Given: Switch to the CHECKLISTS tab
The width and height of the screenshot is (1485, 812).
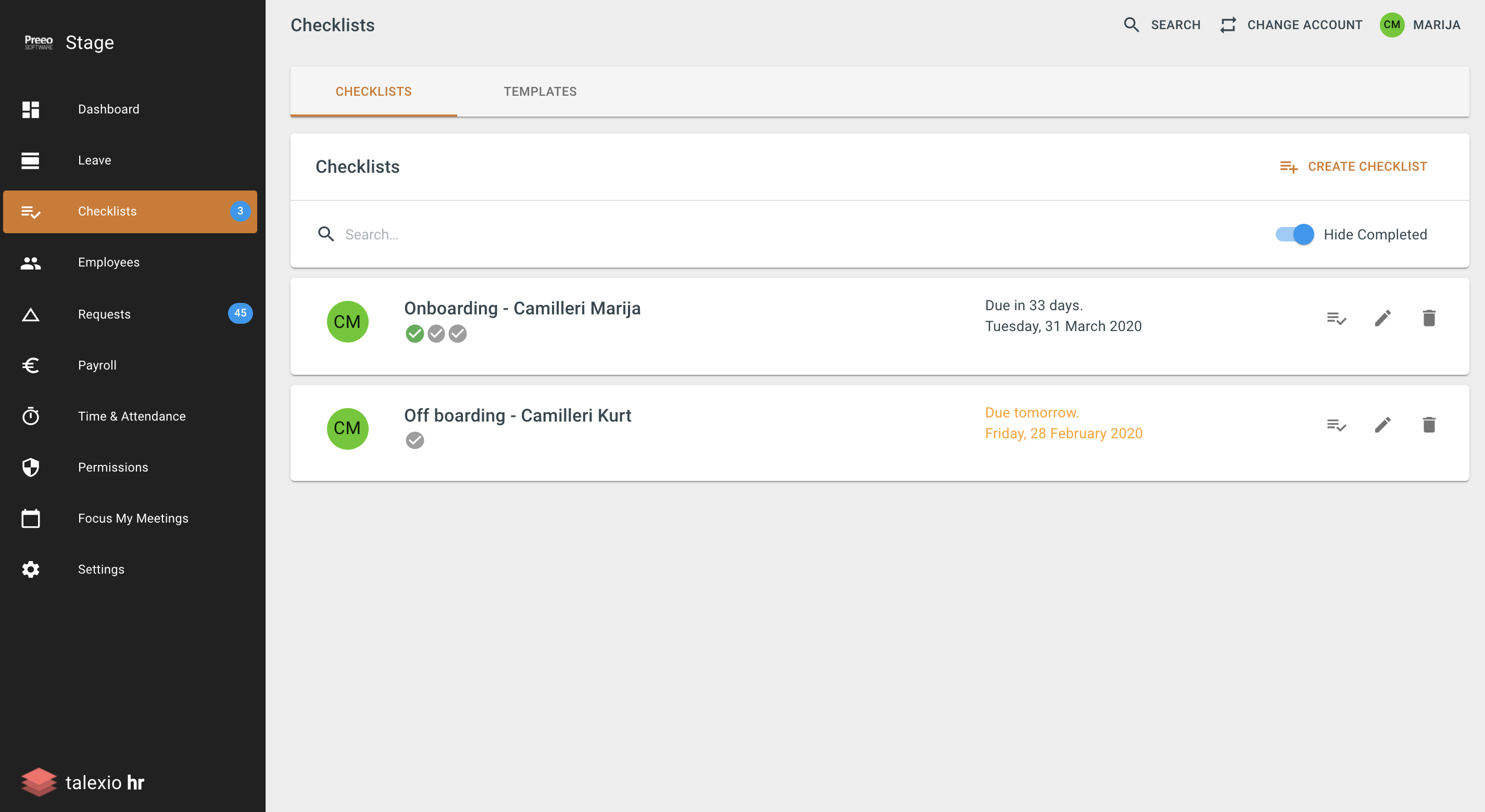Looking at the screenshot, I should coord(373,92).
